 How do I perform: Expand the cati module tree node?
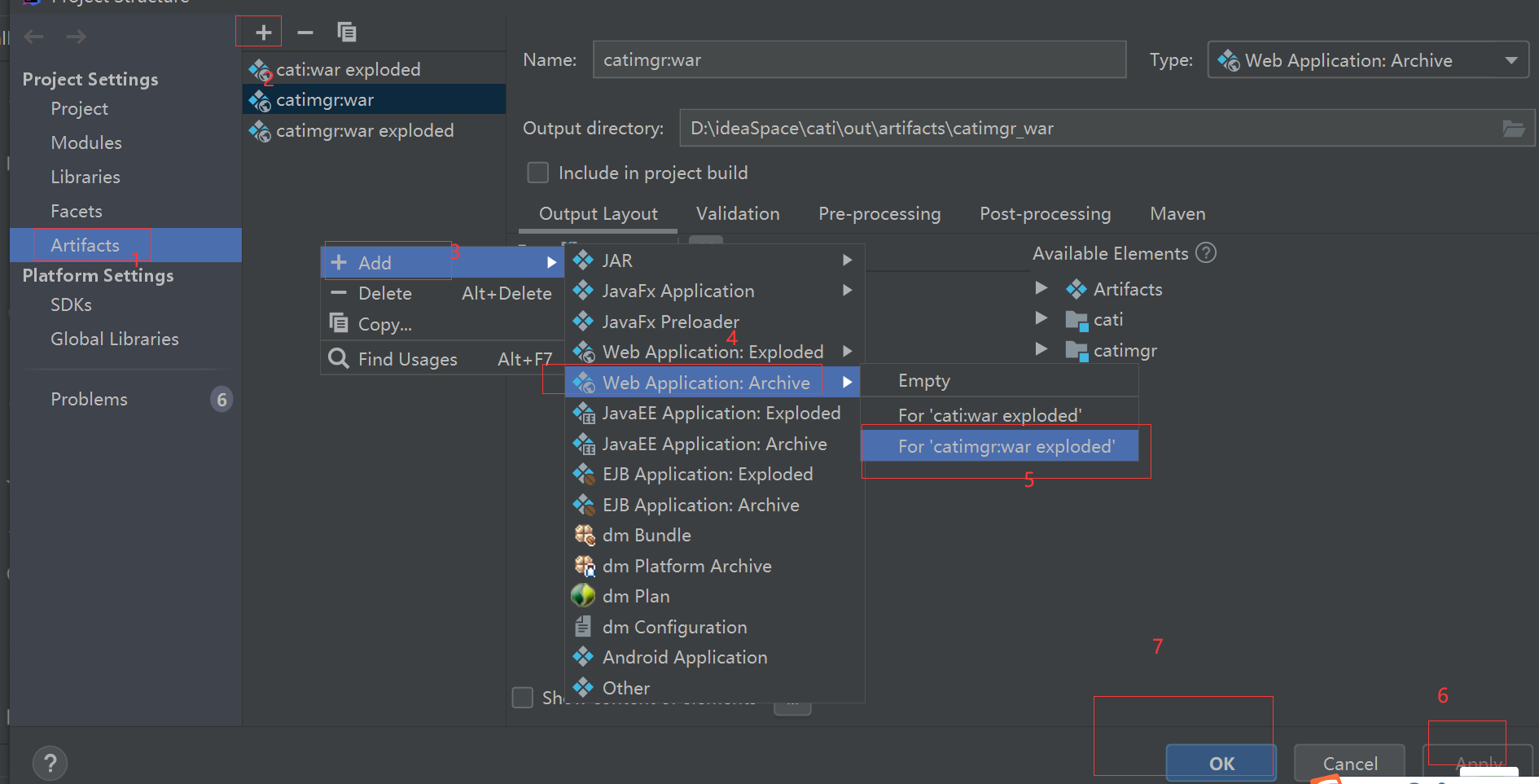click(x=1041, y=318)
